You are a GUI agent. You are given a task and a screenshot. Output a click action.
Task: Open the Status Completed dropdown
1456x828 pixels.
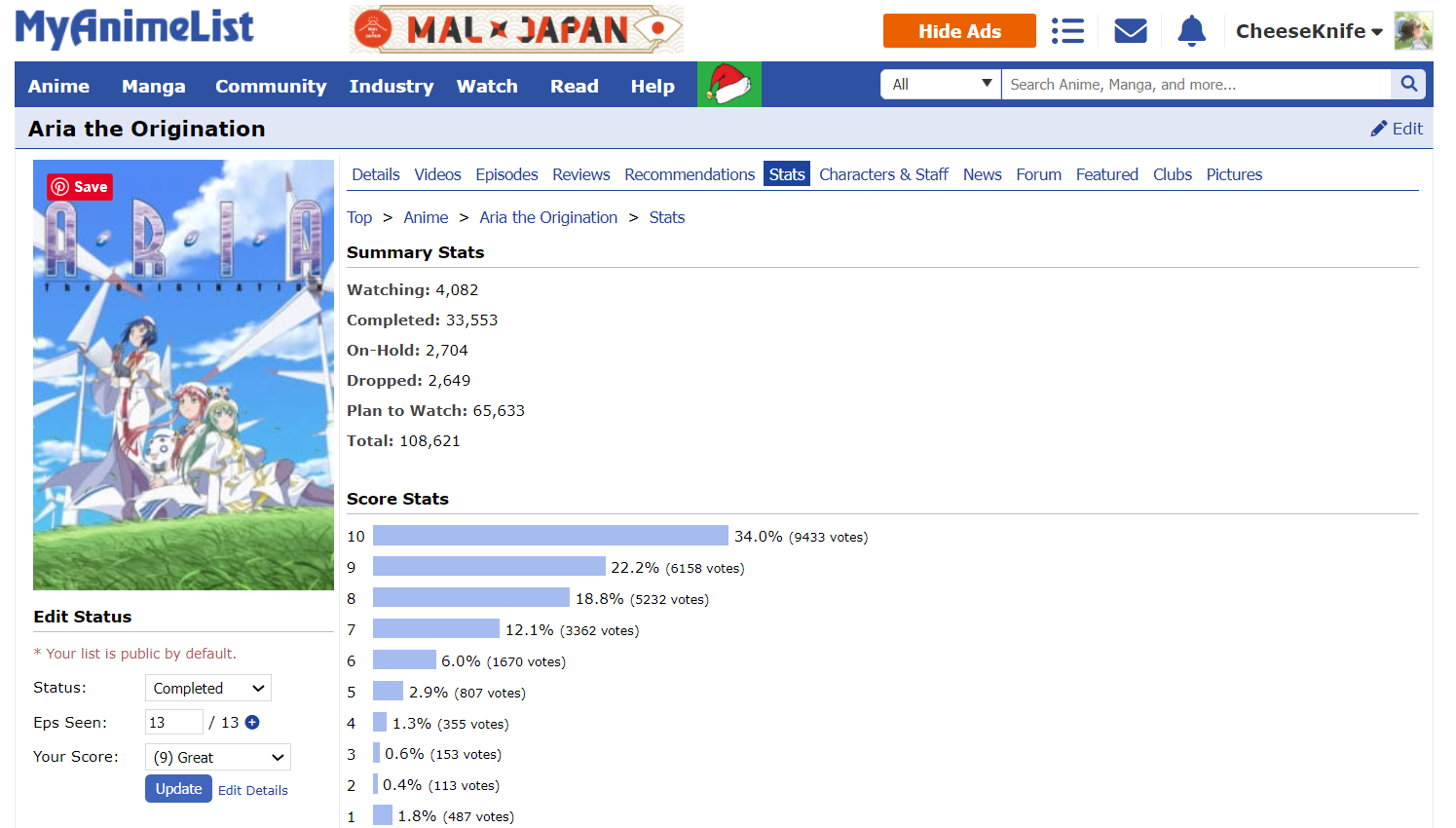click(208, 688)
